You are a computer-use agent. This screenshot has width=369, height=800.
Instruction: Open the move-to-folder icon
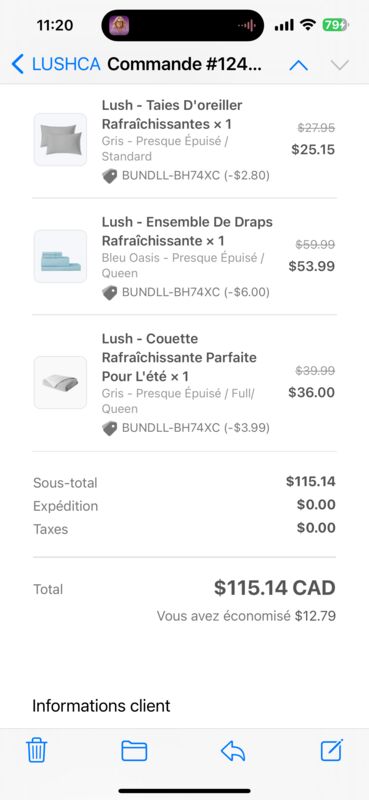pos(134,751)
